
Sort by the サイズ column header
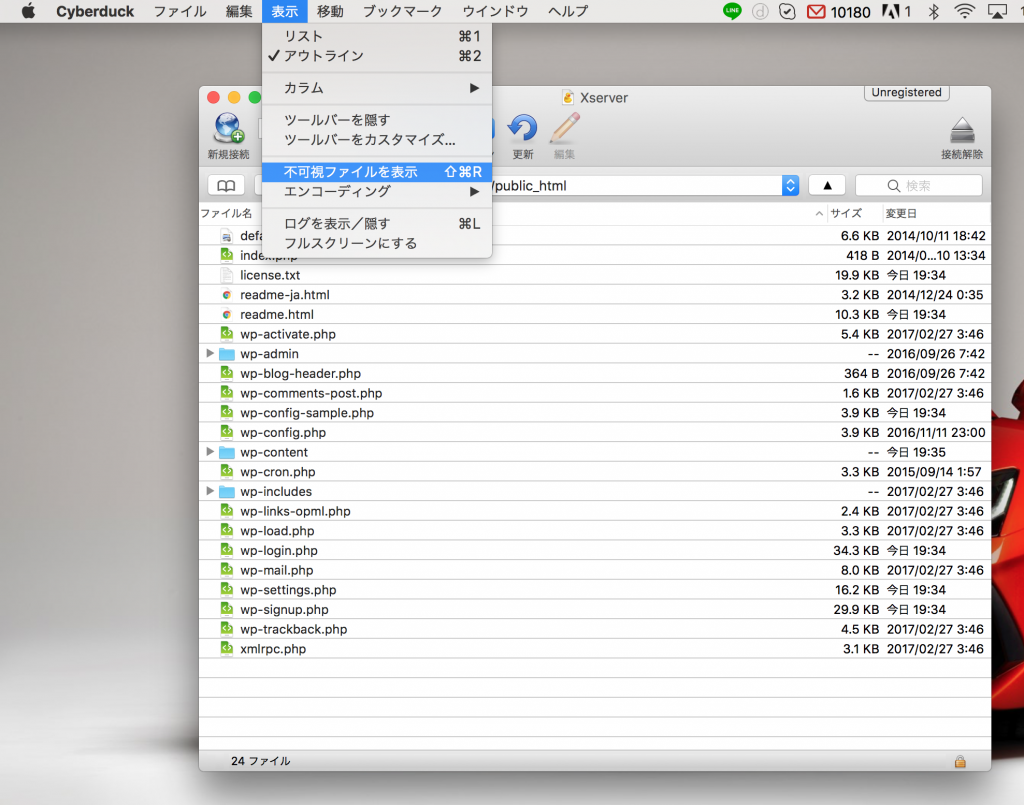tap(846, 214)
